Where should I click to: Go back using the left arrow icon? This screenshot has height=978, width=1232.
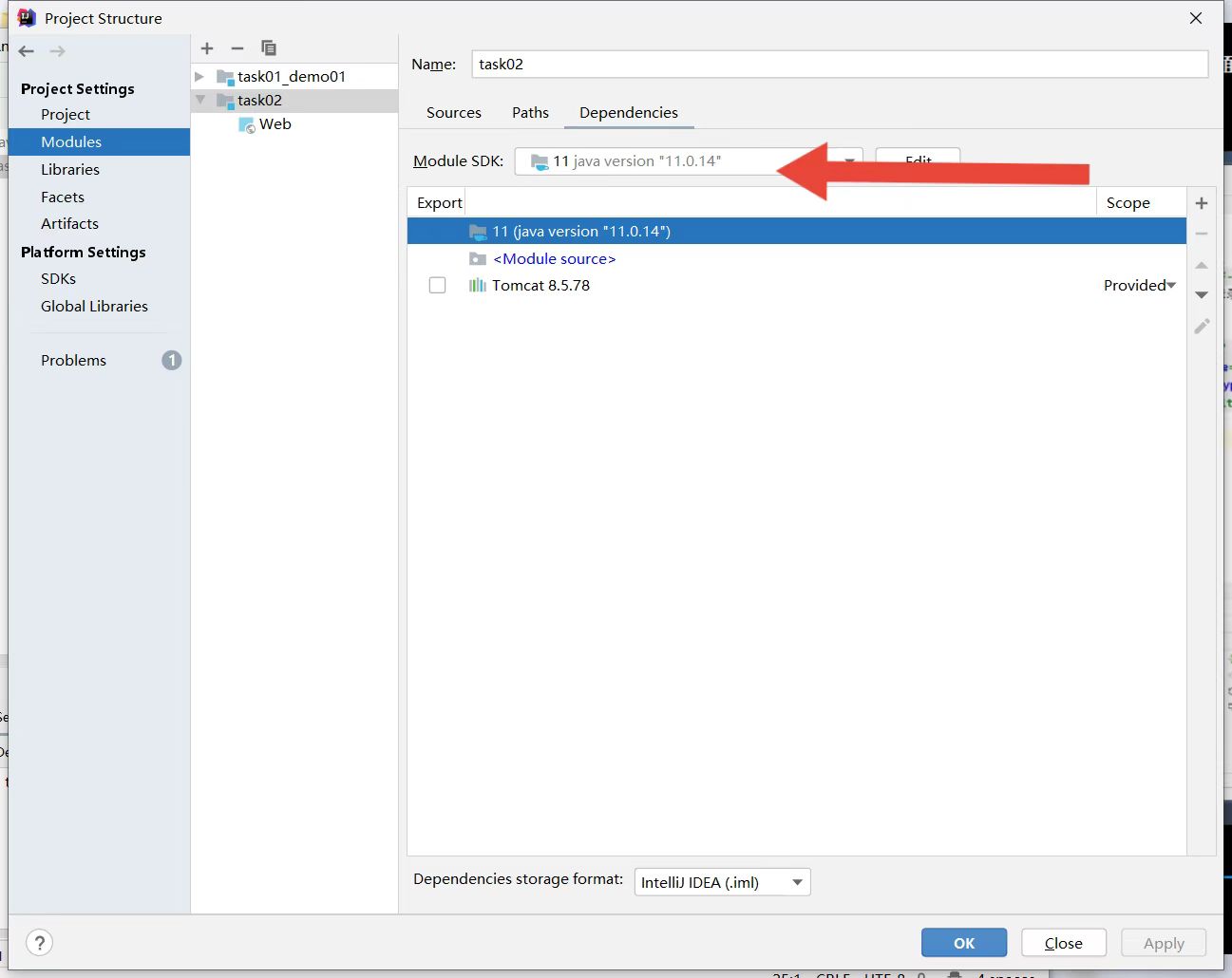tap(27, 51)
